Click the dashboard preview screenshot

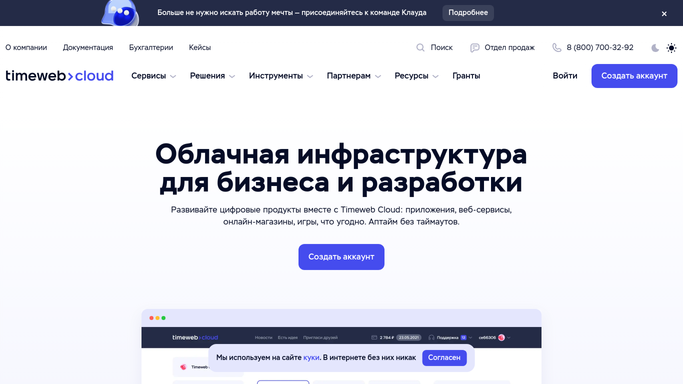[342, 347]
